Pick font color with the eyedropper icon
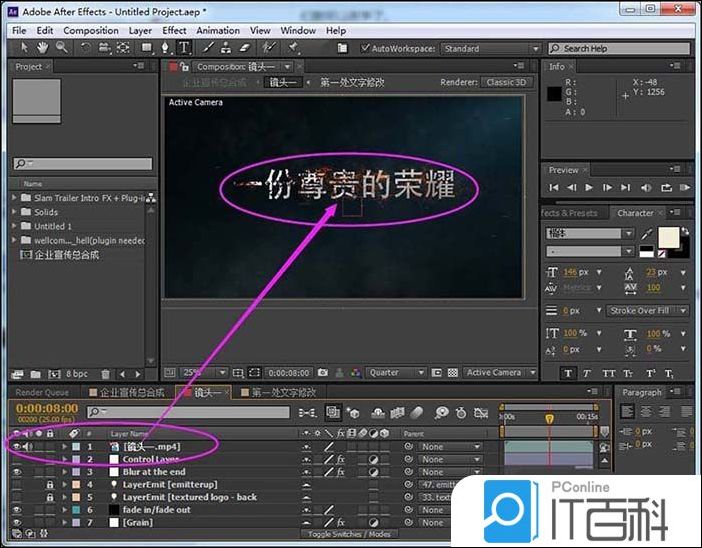The image size is (702, 548). tap(646, 234)
